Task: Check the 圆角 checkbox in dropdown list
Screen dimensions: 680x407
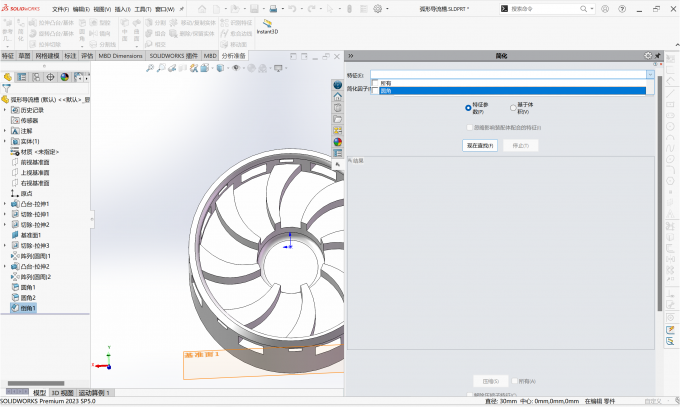Action: (375, 91)
